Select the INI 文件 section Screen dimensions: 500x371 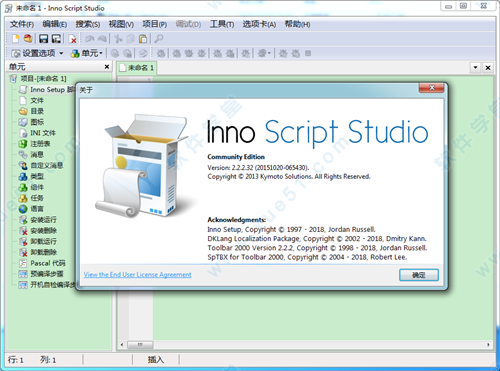tap(43, 133)
